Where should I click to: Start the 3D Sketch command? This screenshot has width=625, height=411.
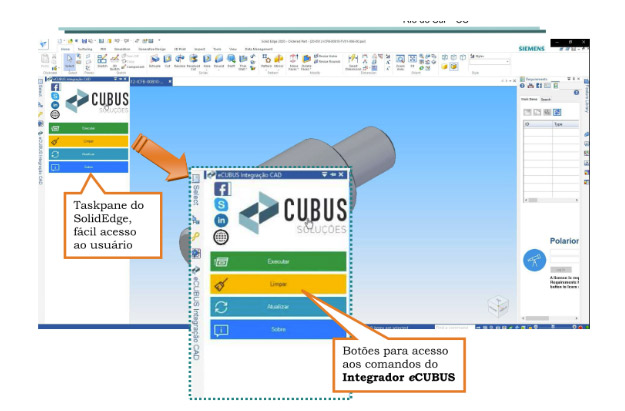click(115, 61)
